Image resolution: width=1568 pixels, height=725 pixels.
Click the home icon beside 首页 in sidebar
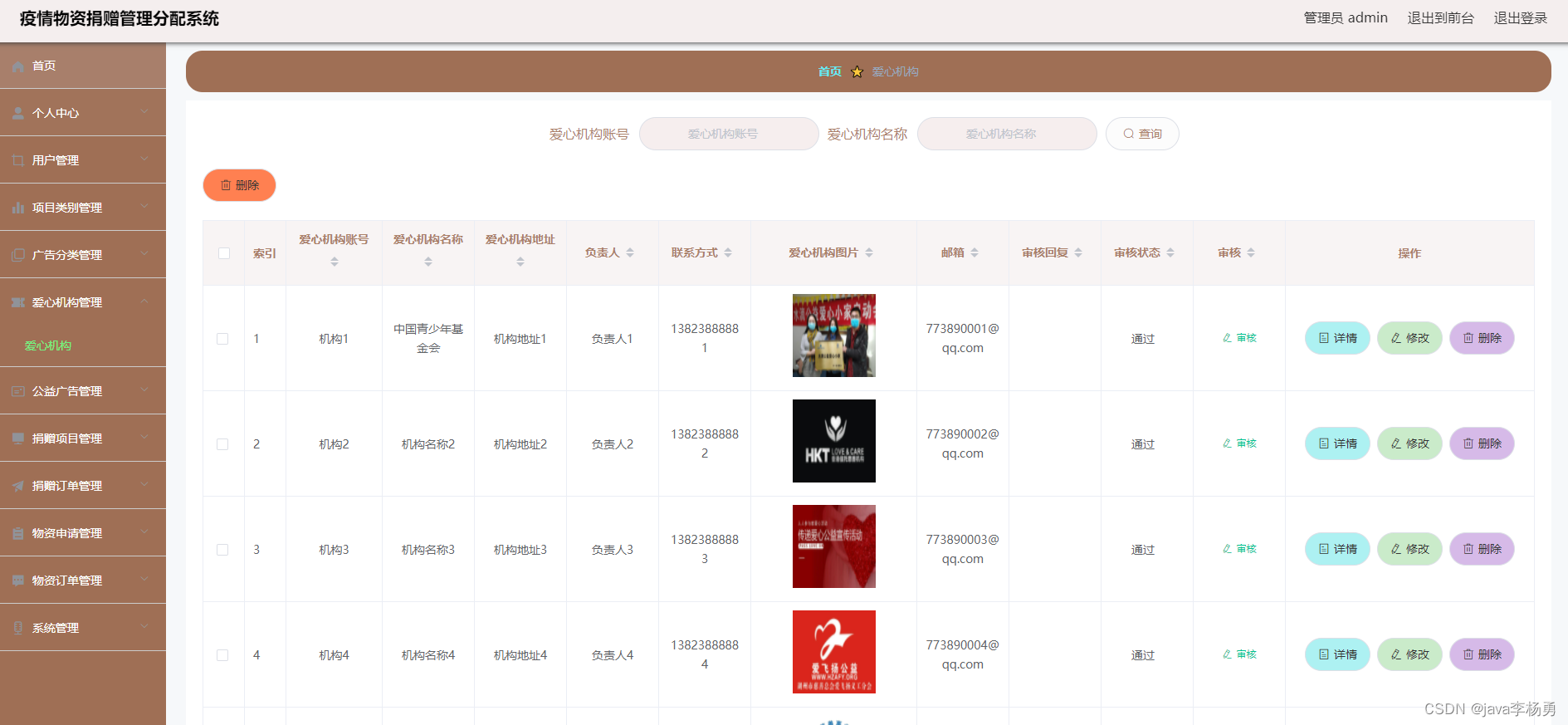point(18,66)
